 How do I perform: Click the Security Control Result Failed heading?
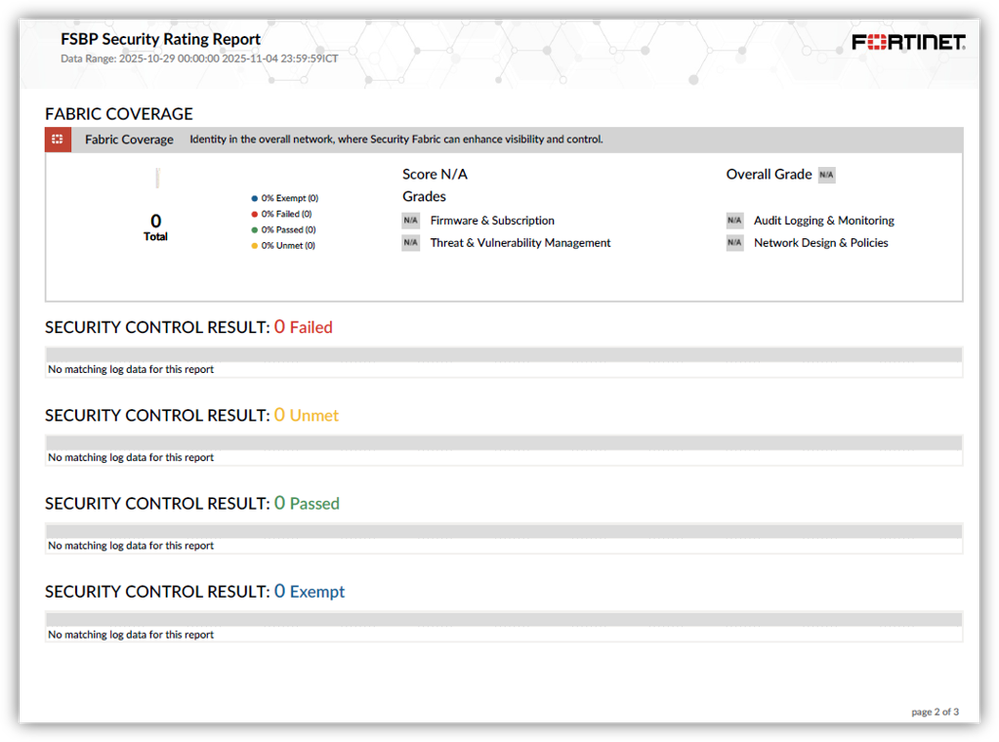point(189,327)
